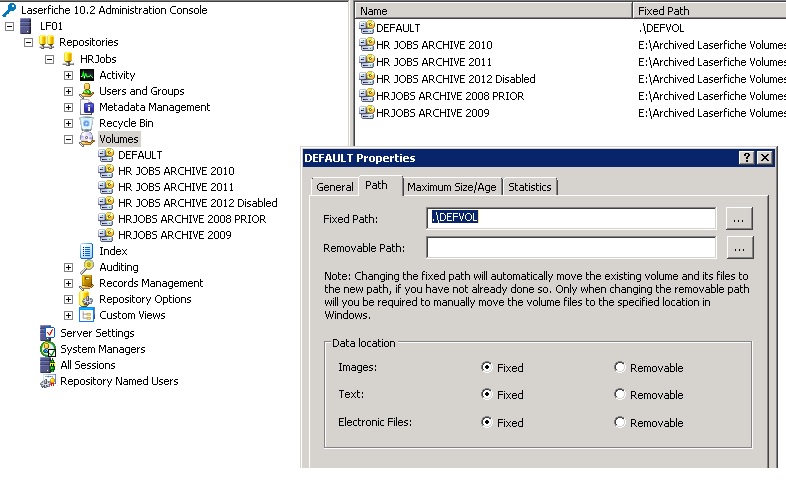
Task: Set Text data location to Fixed
Action: [486, 394]
